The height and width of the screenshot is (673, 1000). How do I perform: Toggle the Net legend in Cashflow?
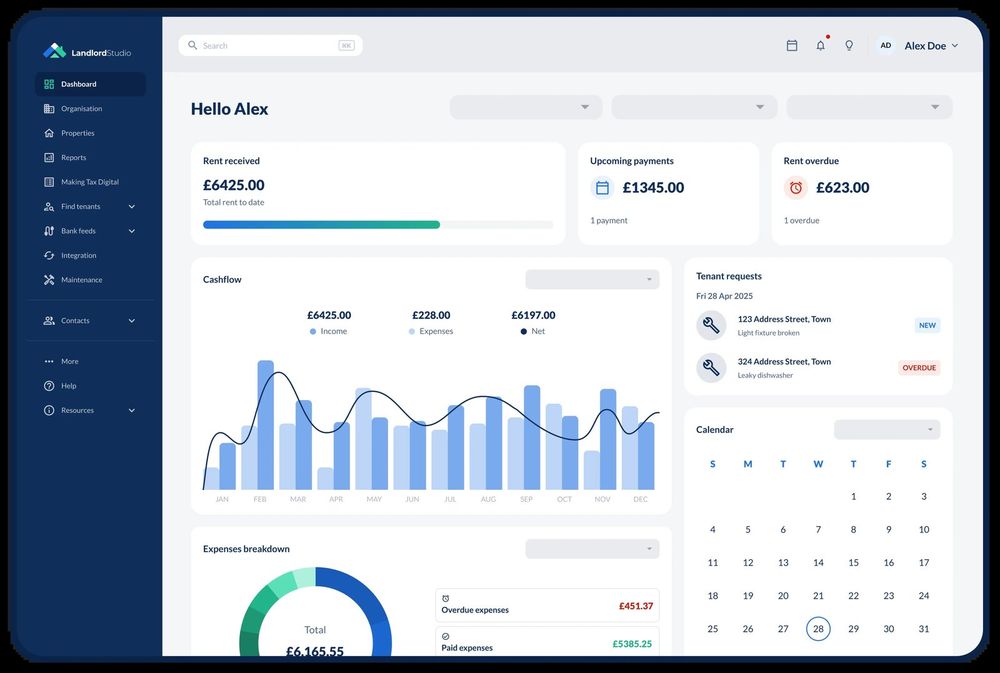[533, 331]
